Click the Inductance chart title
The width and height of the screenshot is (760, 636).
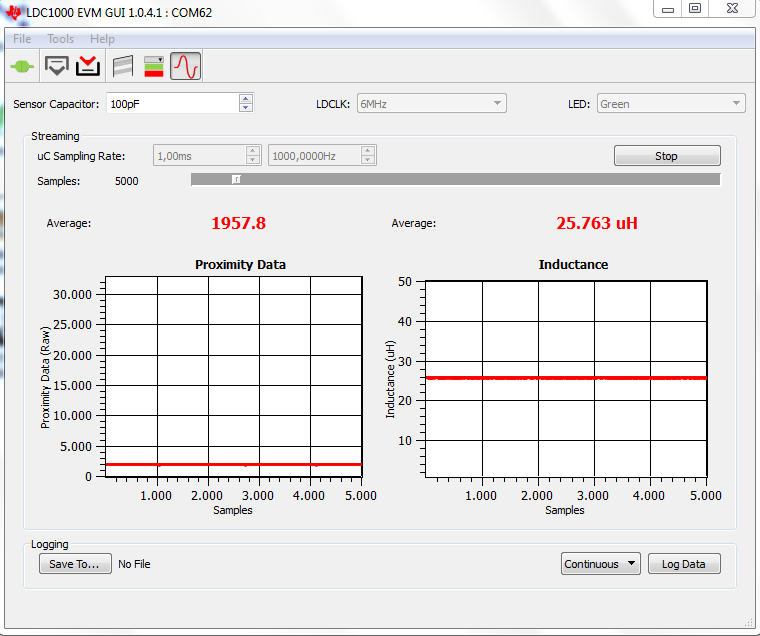(573, 265)
